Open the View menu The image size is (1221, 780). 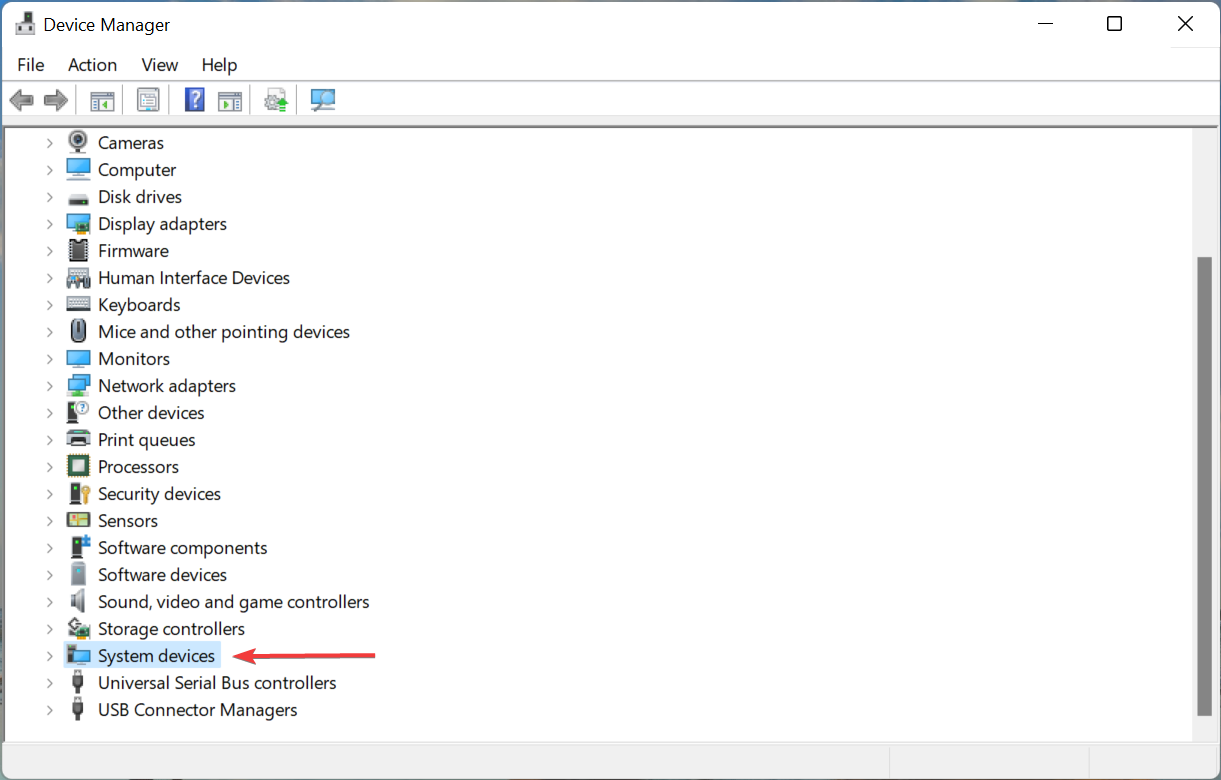click(x=159, y=64)
